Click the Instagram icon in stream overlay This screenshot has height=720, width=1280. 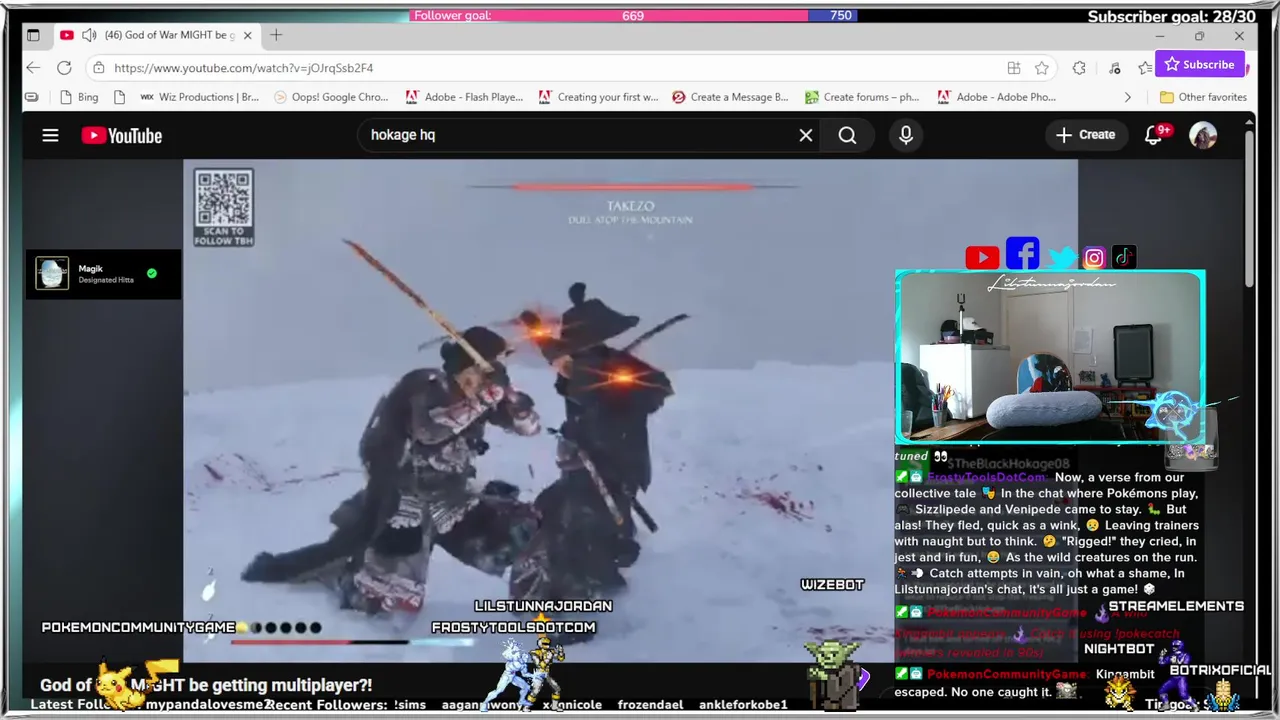(x=1094, y=258)
